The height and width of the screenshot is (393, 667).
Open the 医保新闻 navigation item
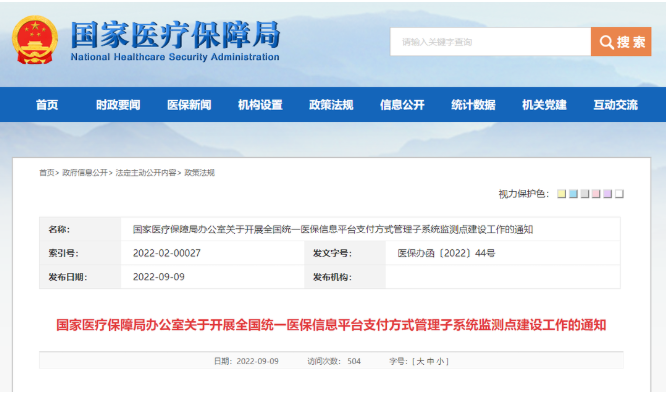[189, 105]
